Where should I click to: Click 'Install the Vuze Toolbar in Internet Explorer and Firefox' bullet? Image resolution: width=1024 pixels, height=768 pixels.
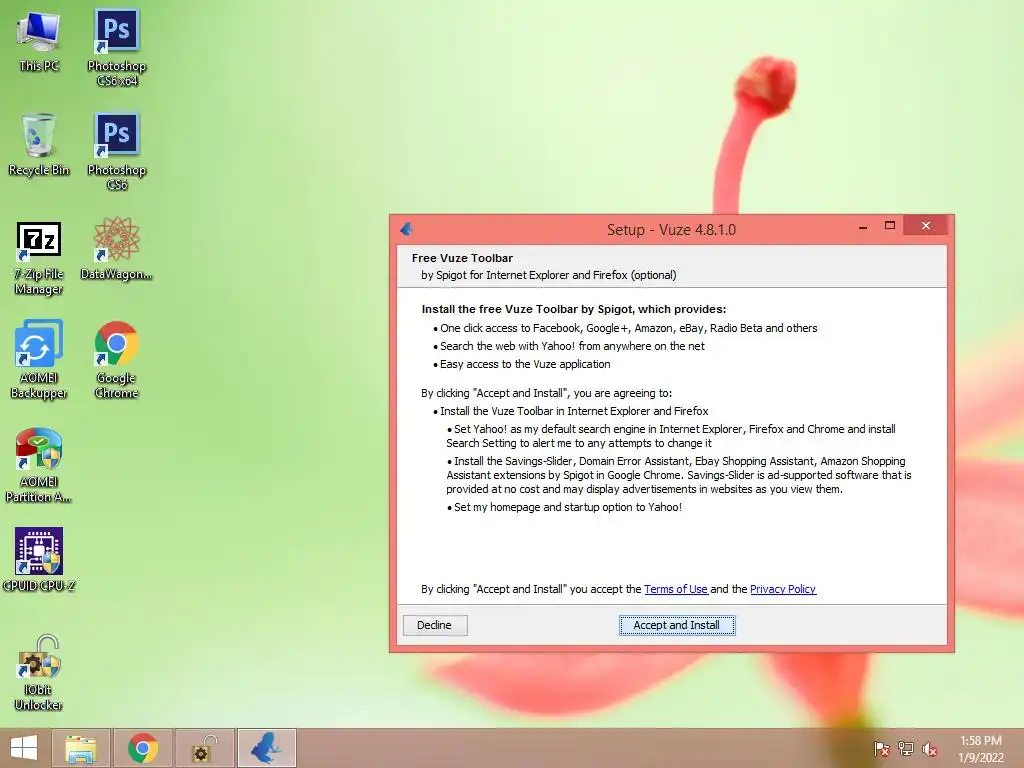(574, 411)
